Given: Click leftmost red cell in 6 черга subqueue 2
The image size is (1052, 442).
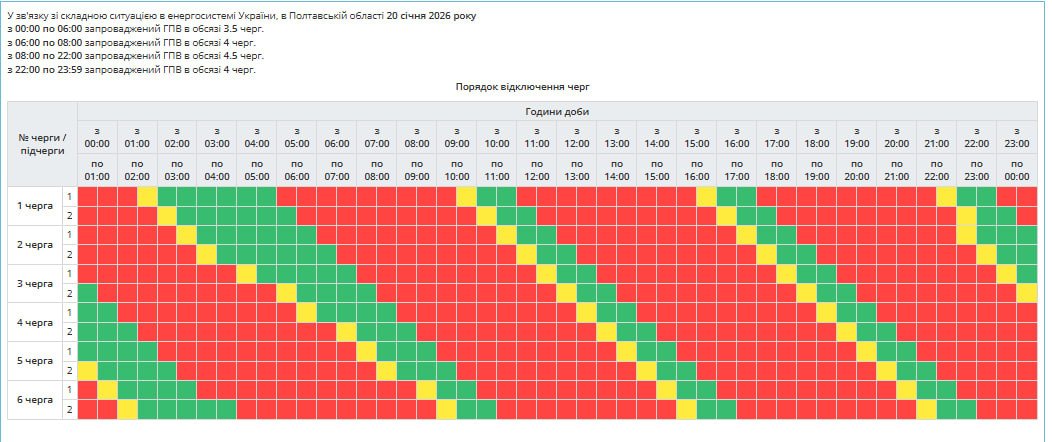Looking at the screenshot, I should pyautogui.click(x=88, y=410).
